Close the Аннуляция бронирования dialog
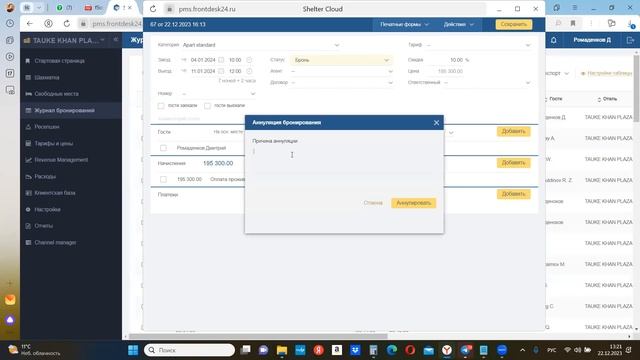Image resolution: width=640 pixels, height=360 pixels. point(436,122)
